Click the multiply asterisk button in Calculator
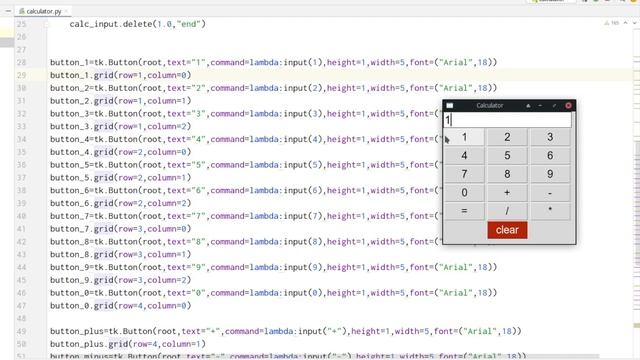The height and width of the screenshot is (360, 640). pos(550,211)
